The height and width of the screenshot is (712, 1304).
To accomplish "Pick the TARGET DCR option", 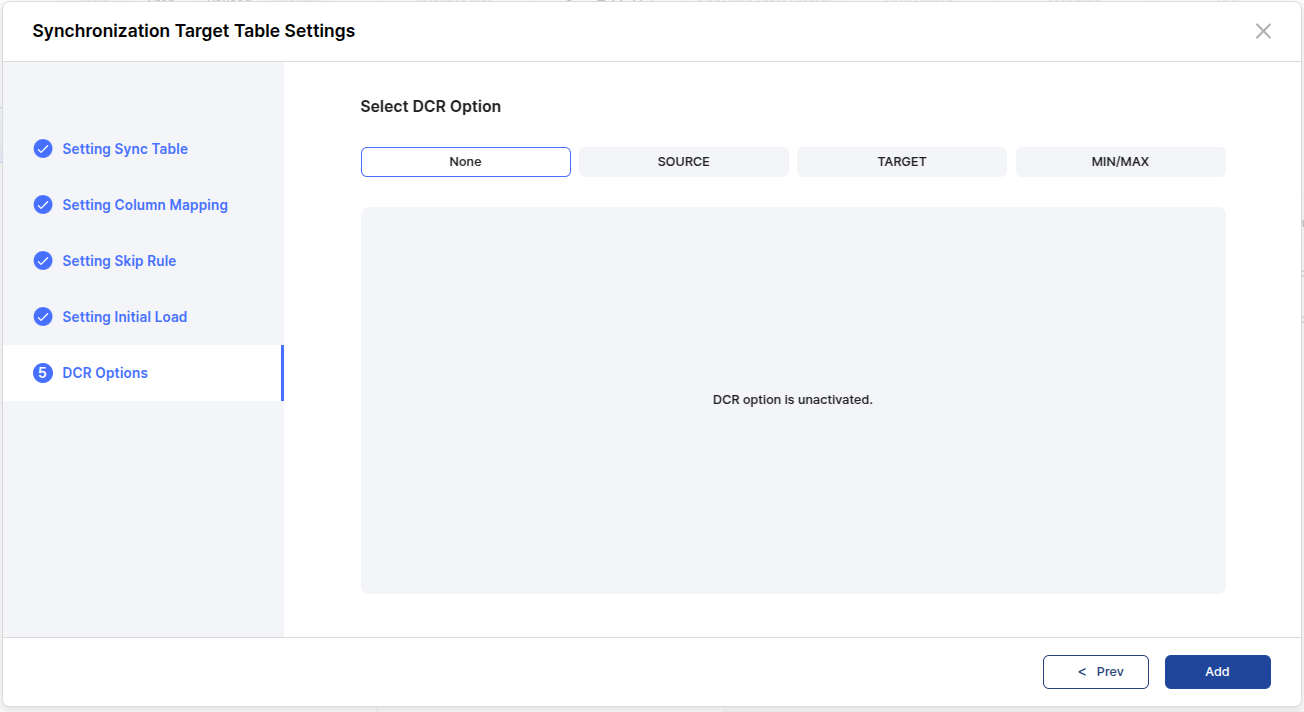I will (x=901, y=162).
